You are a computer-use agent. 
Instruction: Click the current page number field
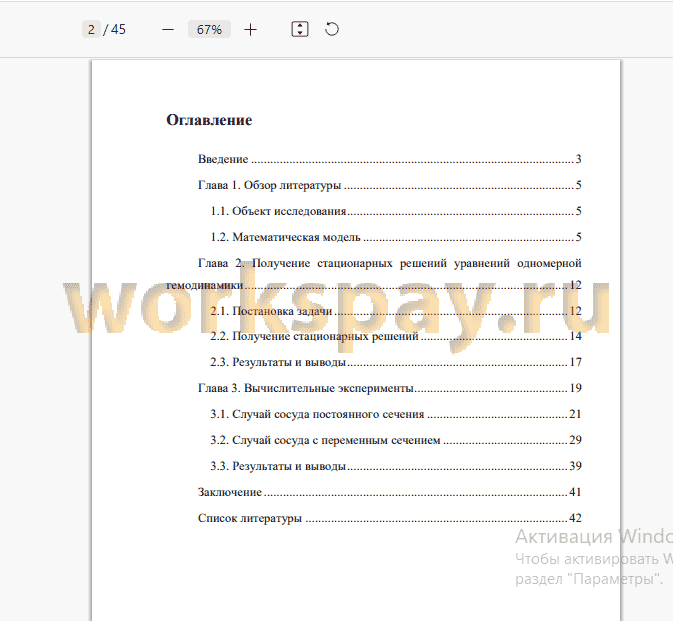click(91, 30)
